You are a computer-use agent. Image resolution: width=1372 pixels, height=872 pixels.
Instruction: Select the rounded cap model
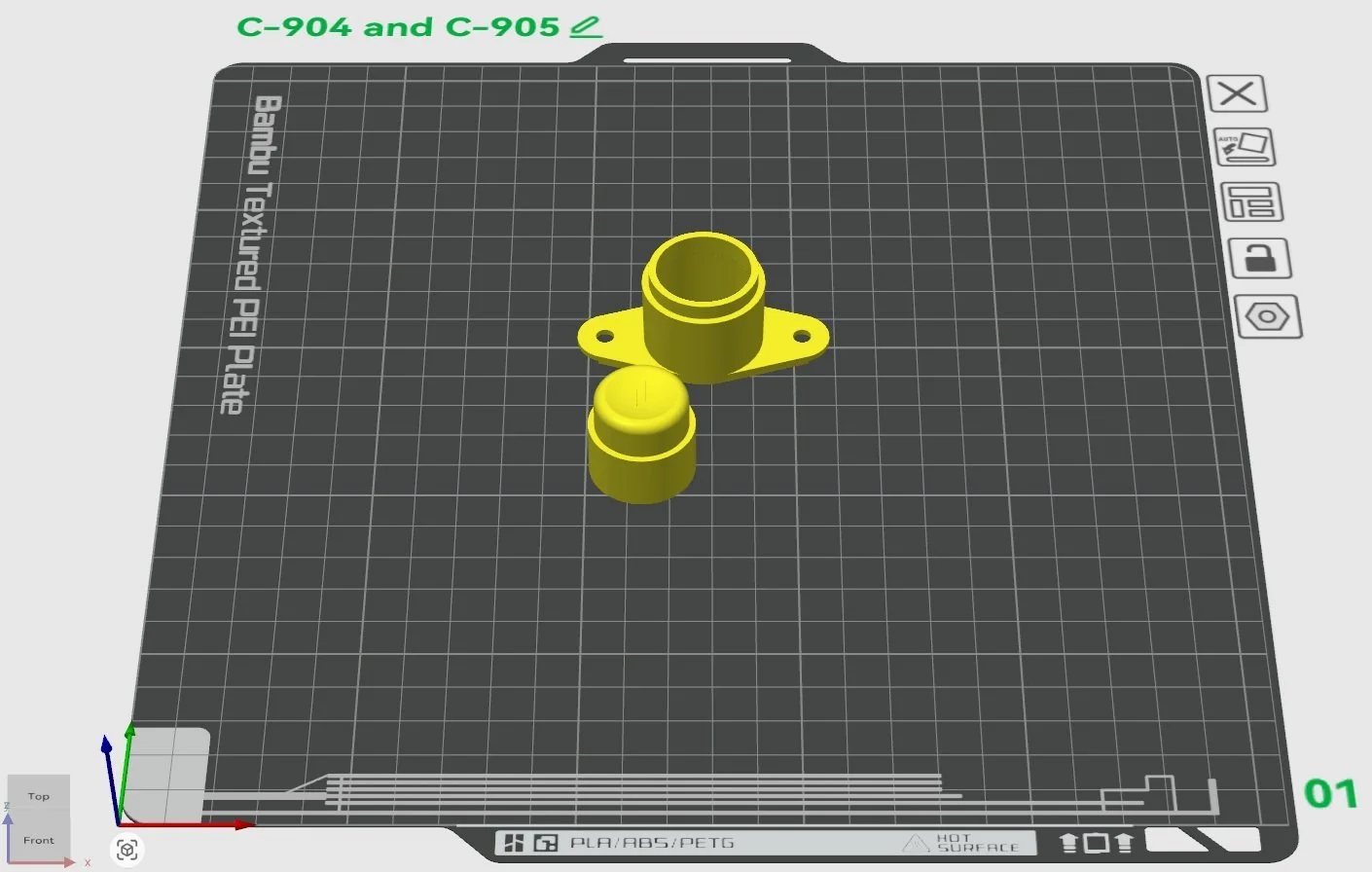(x=641, y=435)
